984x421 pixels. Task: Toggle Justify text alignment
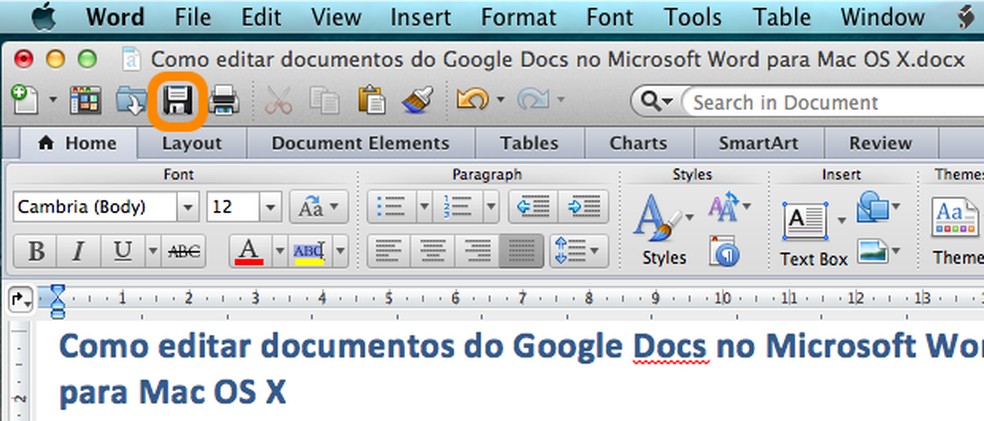click(x=521, y=251)
